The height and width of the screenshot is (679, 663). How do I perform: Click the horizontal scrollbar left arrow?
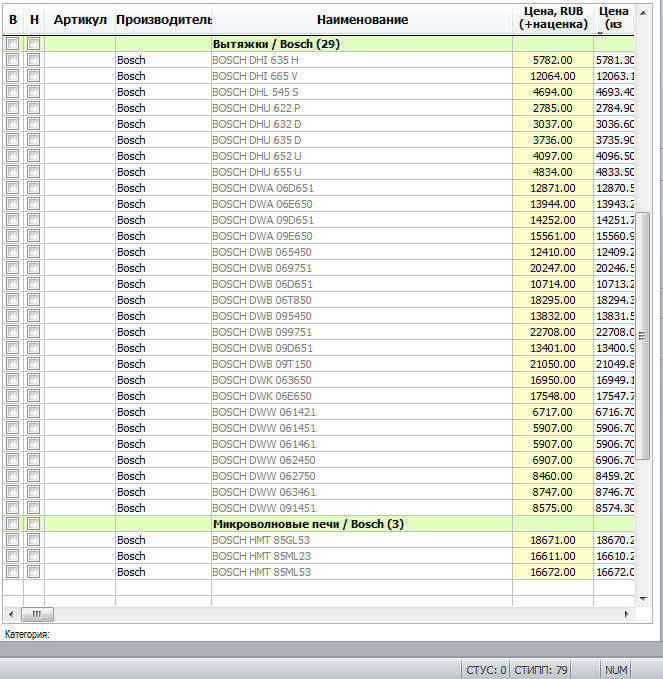click(x=11, y=614)
